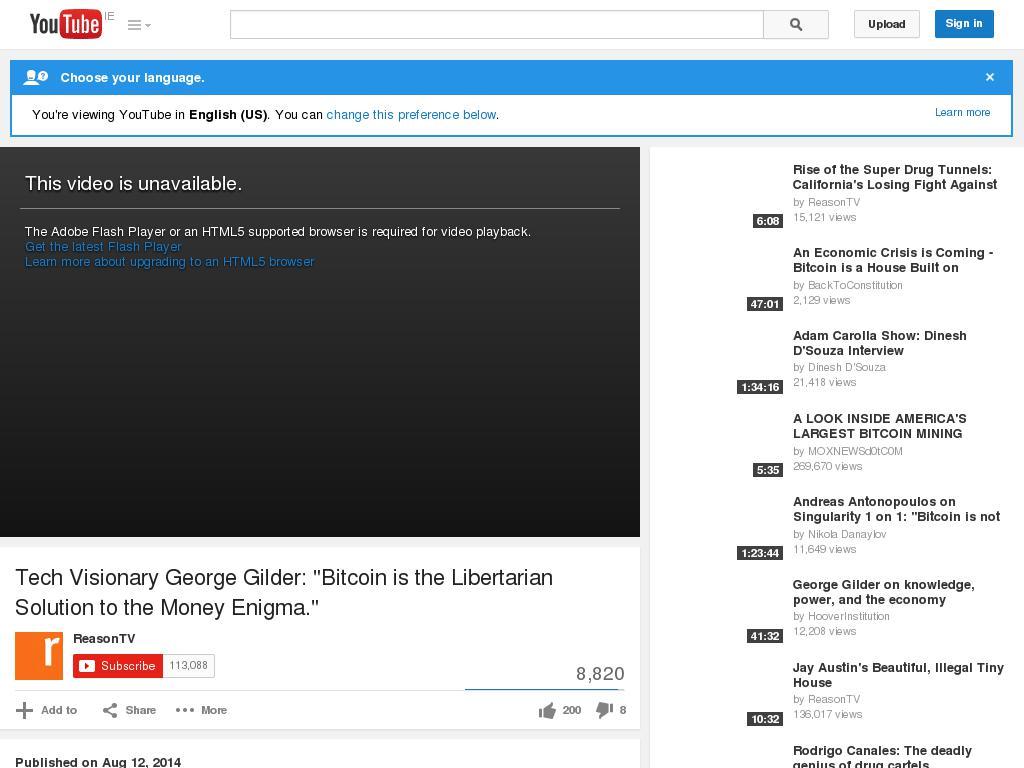Click '2,129 views' text
The width and height of the screenshot is (1024, 768).
pyautogui.click(x=822, y=300)
